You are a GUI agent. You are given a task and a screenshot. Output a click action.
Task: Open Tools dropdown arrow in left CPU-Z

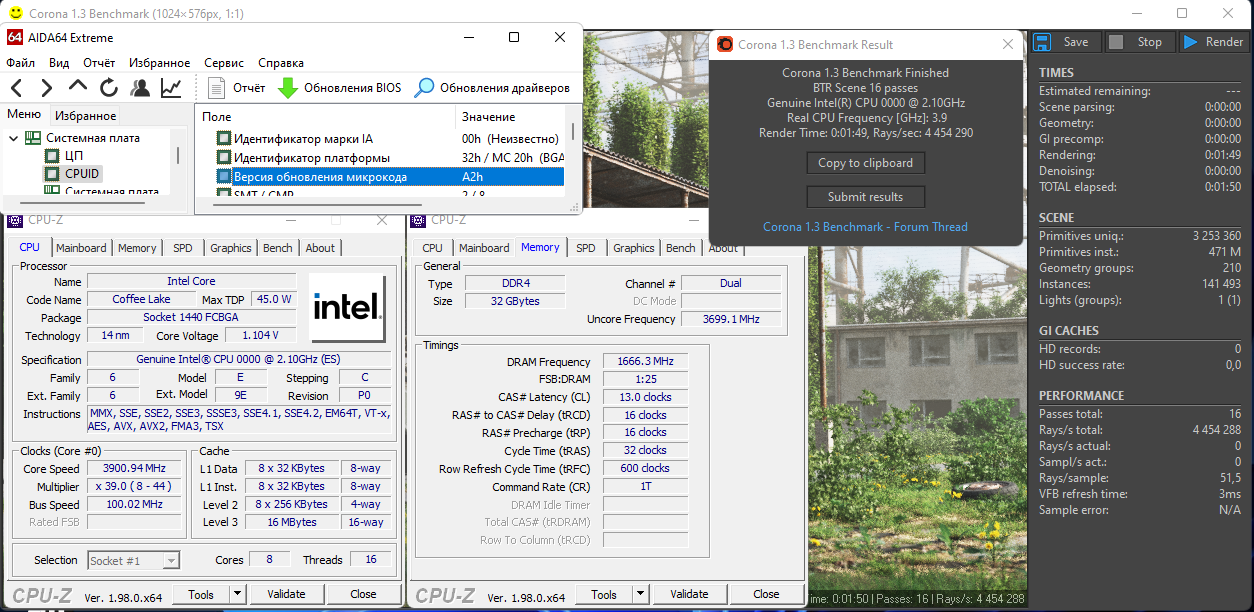point(237,594)
